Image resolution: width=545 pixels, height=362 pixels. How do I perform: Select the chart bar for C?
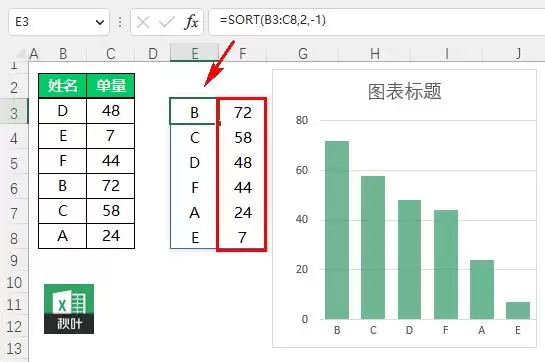tap(373, 247)
